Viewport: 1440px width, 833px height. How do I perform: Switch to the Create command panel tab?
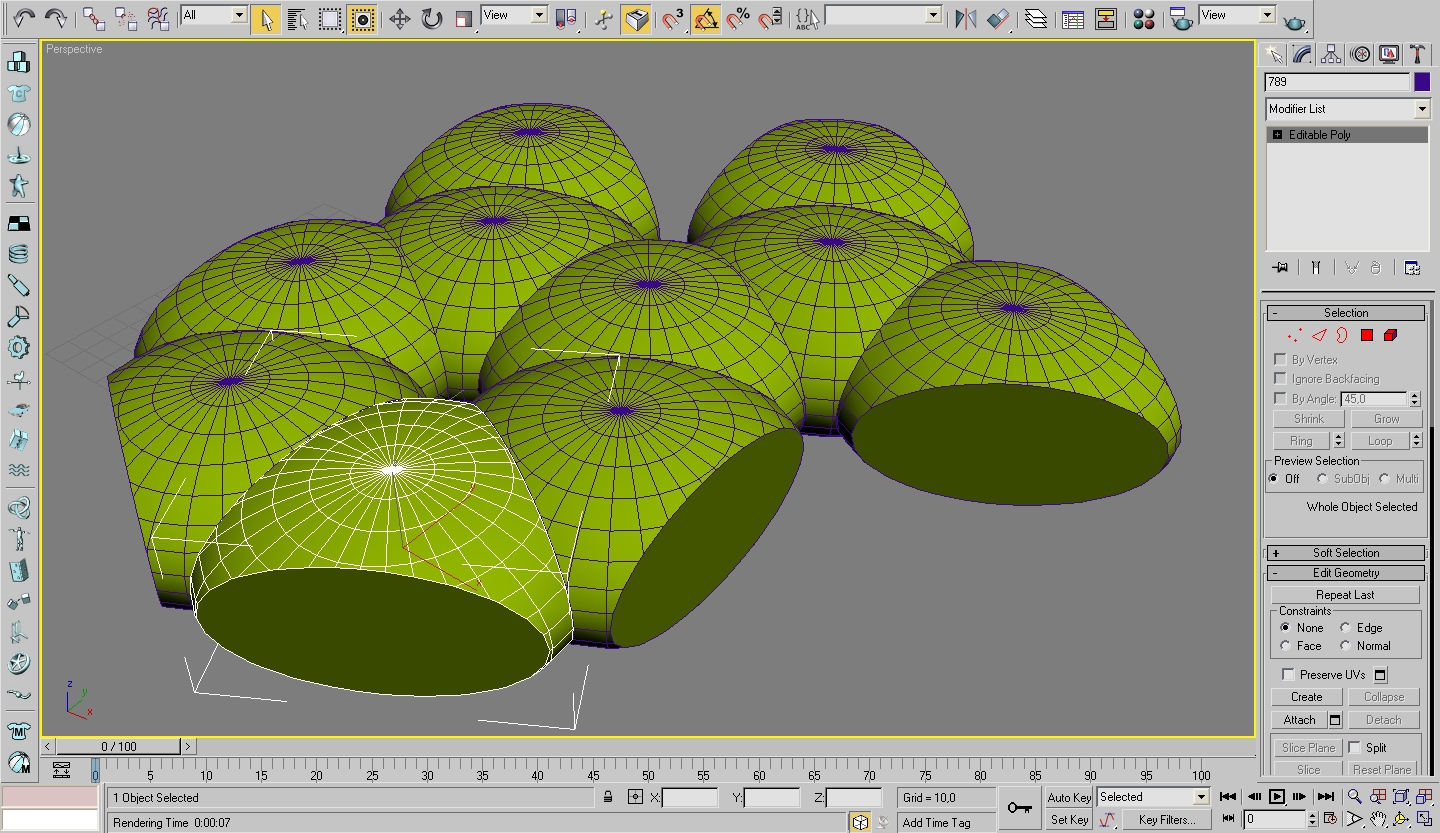[1273, 55]
